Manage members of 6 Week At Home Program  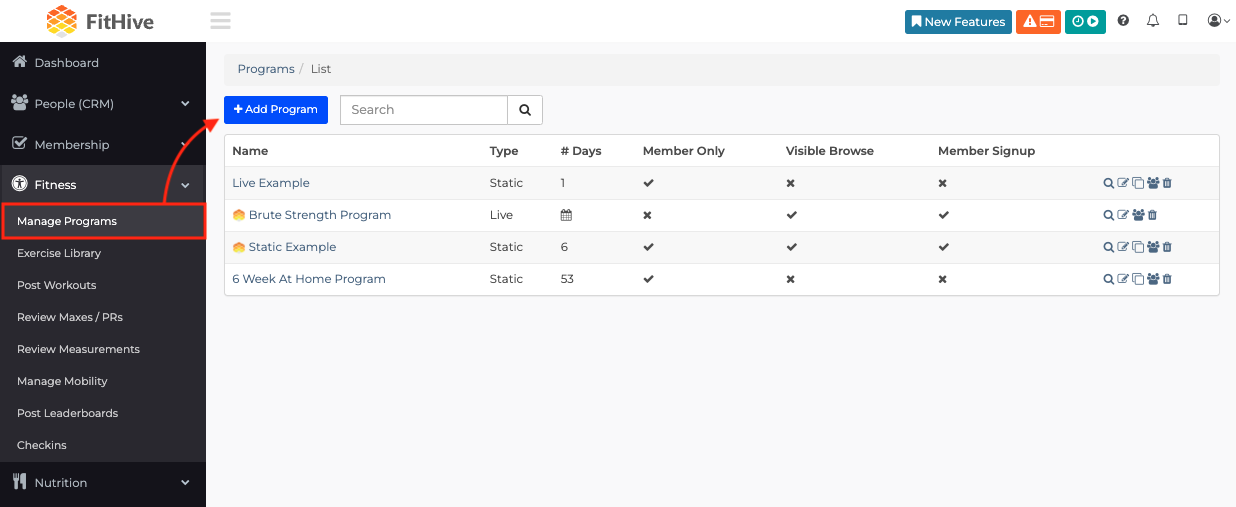[x=1153, y=279]
